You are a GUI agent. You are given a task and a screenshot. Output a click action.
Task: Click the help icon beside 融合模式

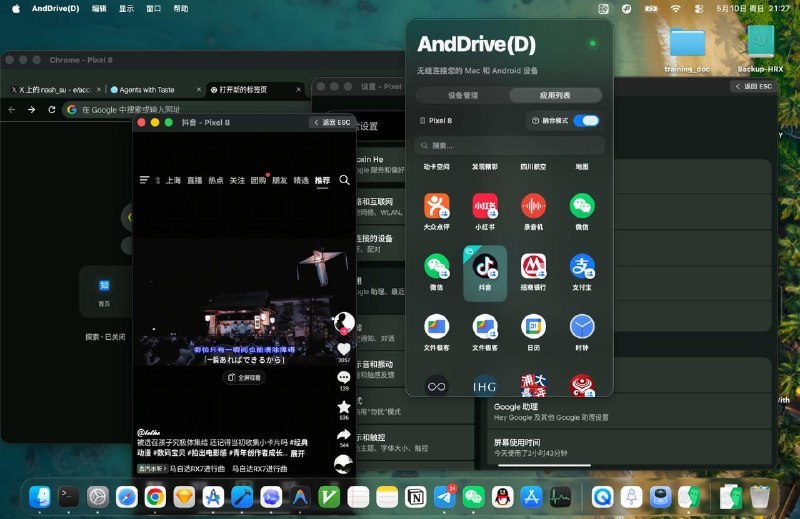coord(535,121)
